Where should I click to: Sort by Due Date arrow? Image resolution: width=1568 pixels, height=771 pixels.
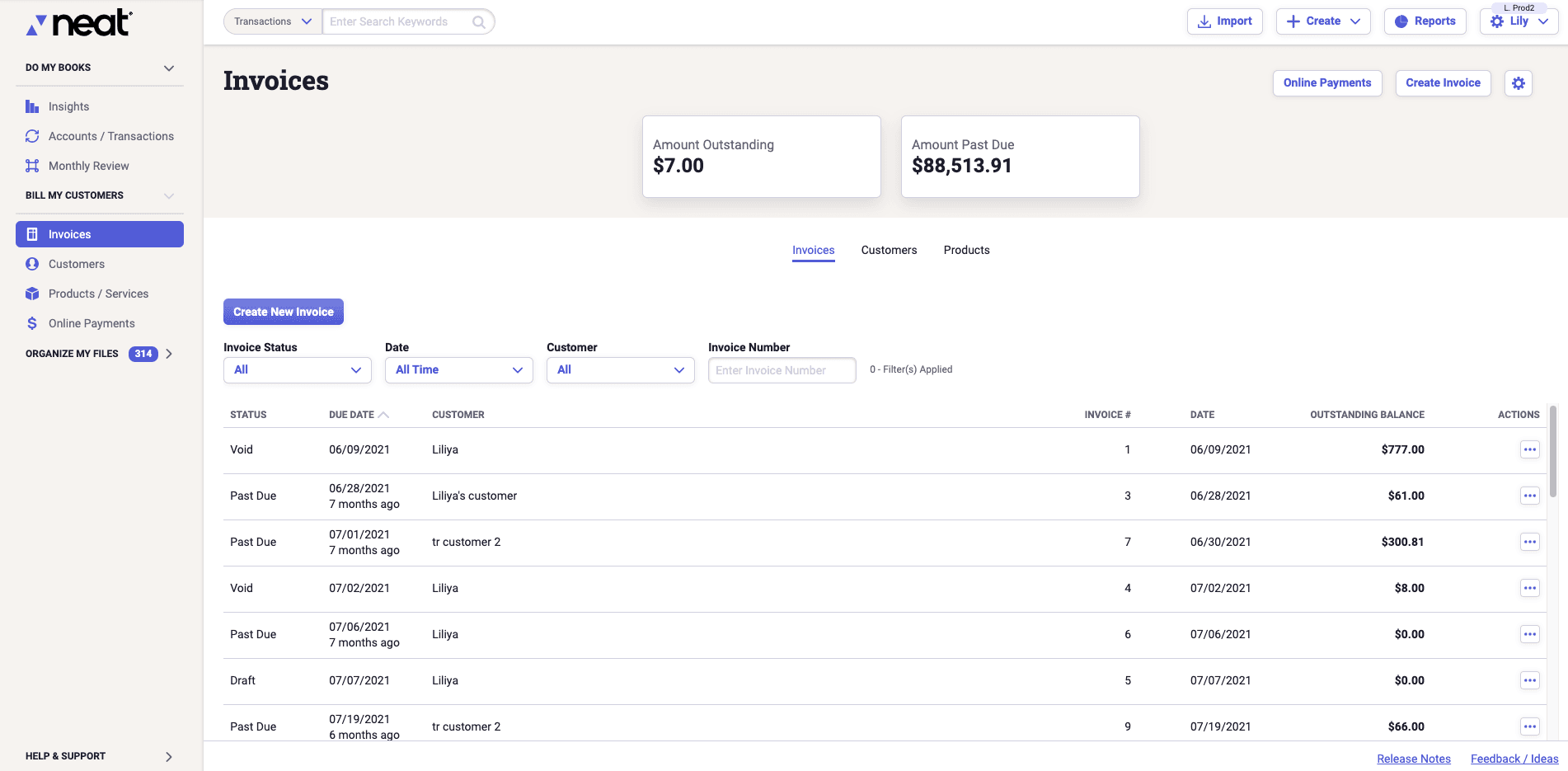pyautogui.click(x=383, y=415)
